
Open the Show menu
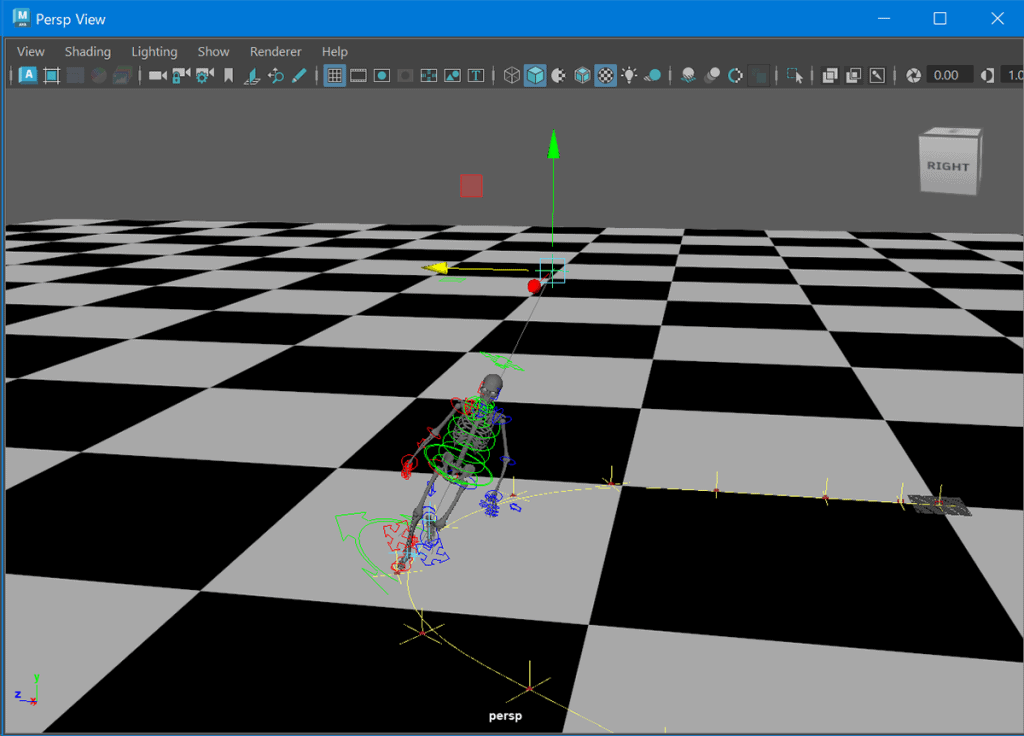pos(214,52)
